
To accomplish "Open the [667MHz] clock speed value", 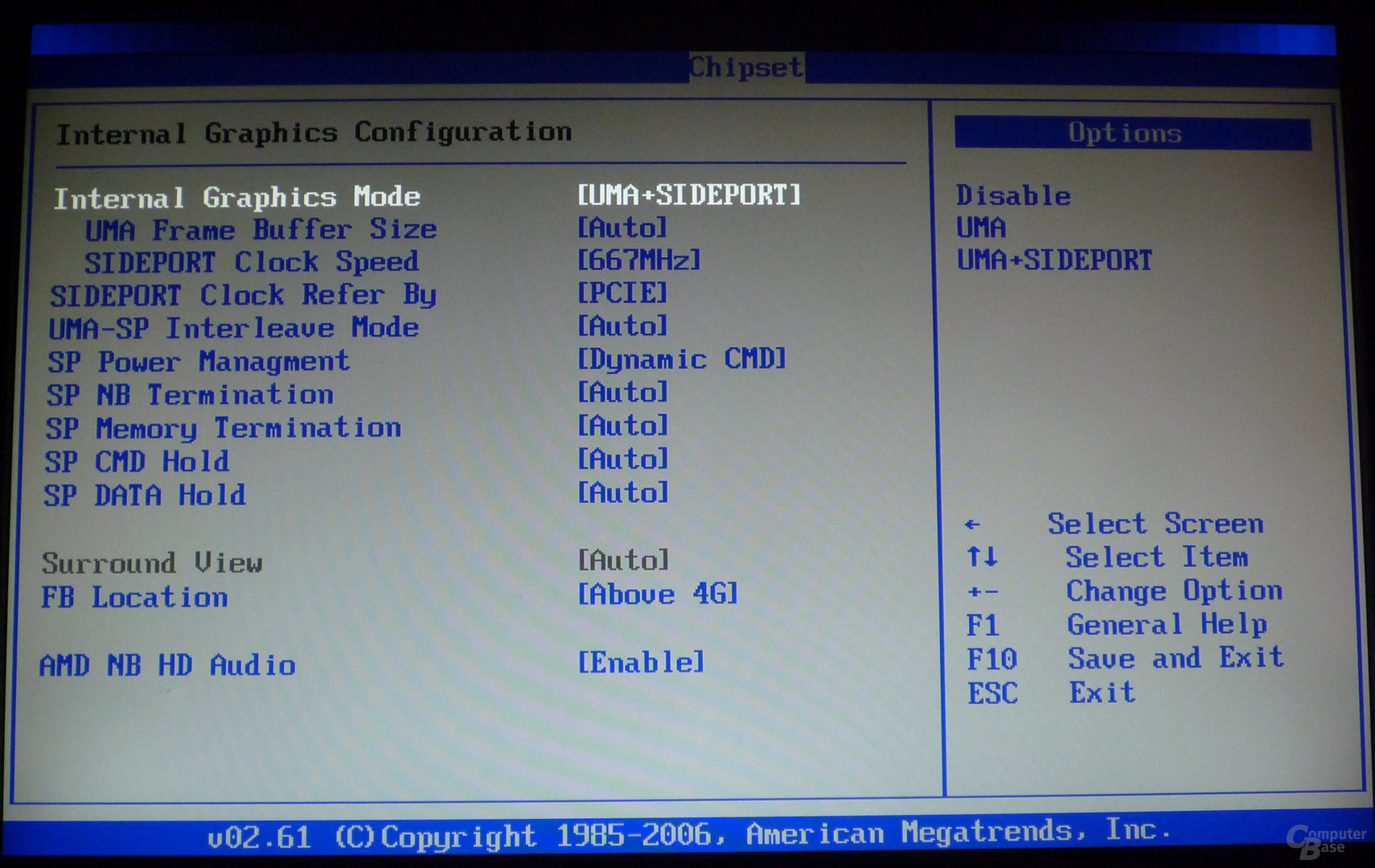I will 639,260.
